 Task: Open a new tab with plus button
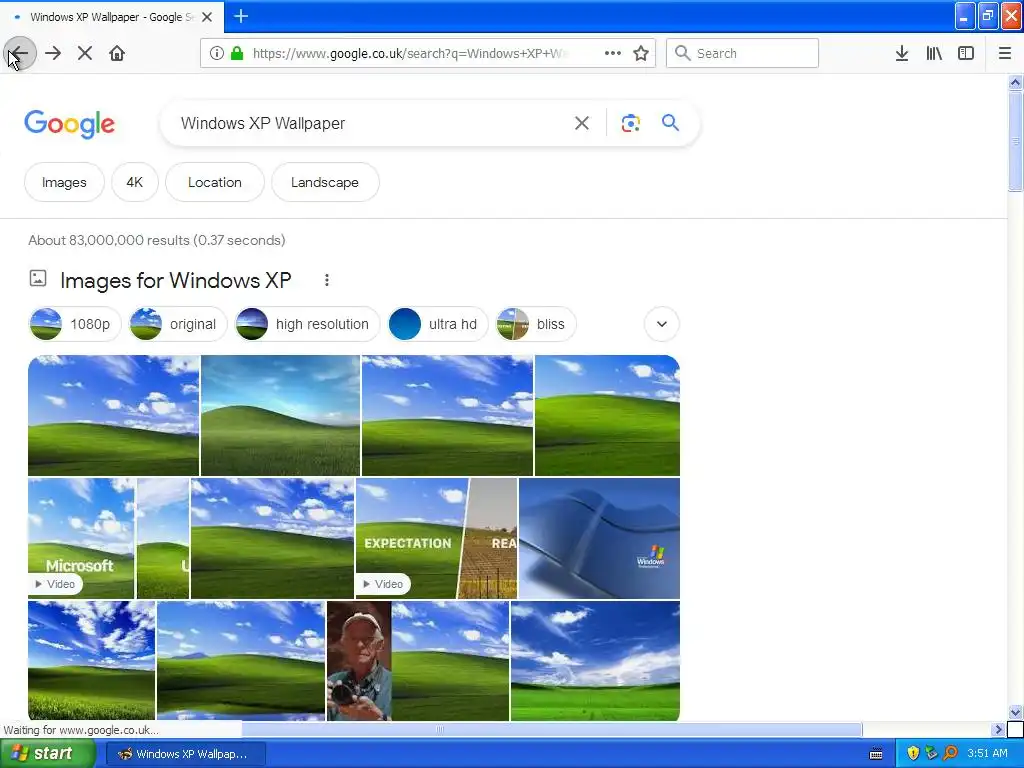click(241, 16)
